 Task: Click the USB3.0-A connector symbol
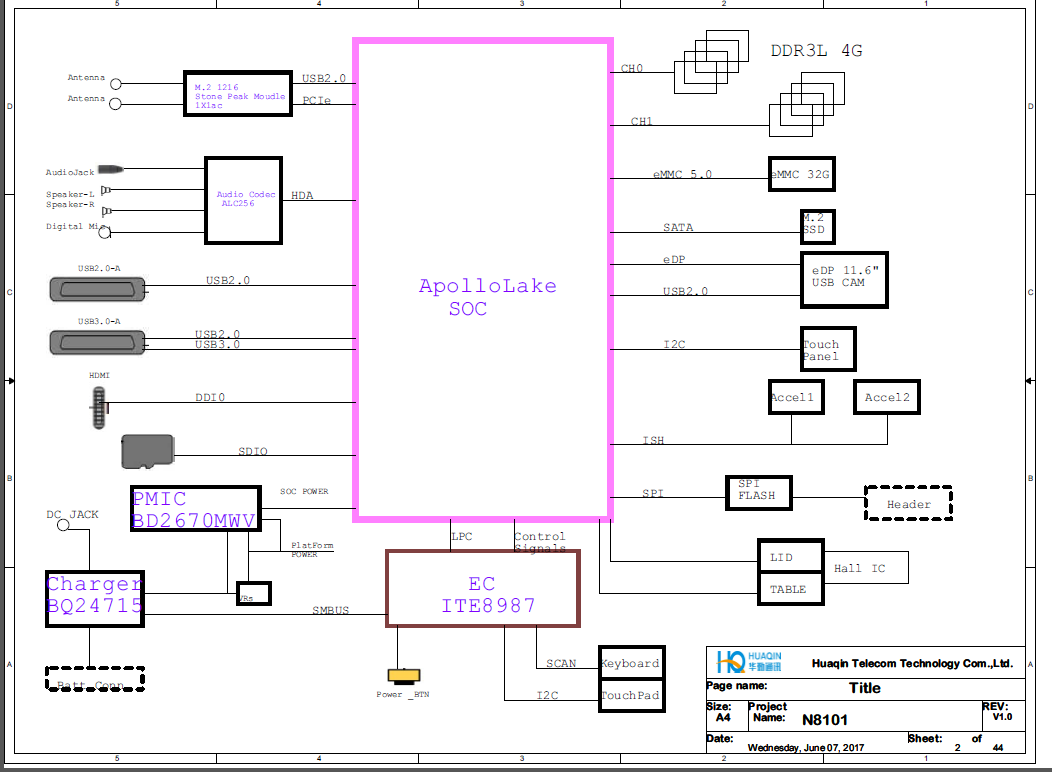[98, 342]
